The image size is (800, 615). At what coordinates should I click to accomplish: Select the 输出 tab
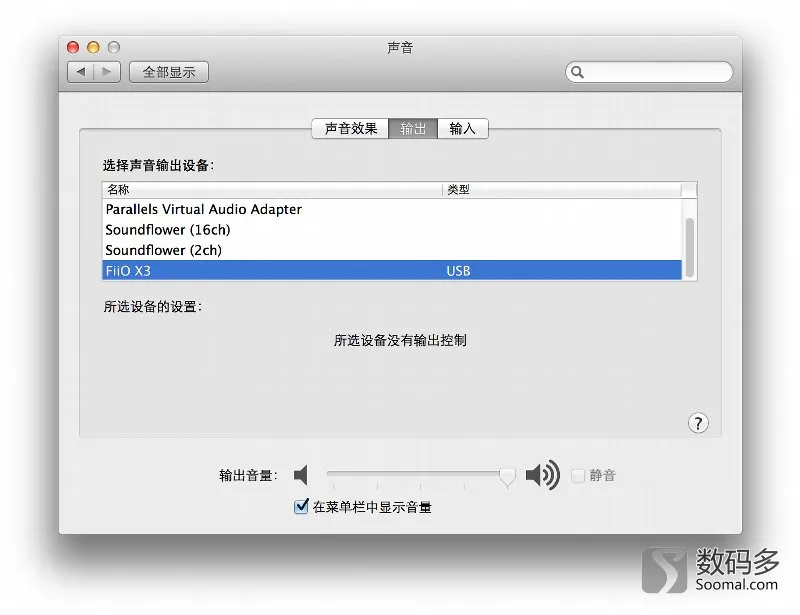click(x=413, y=128)
